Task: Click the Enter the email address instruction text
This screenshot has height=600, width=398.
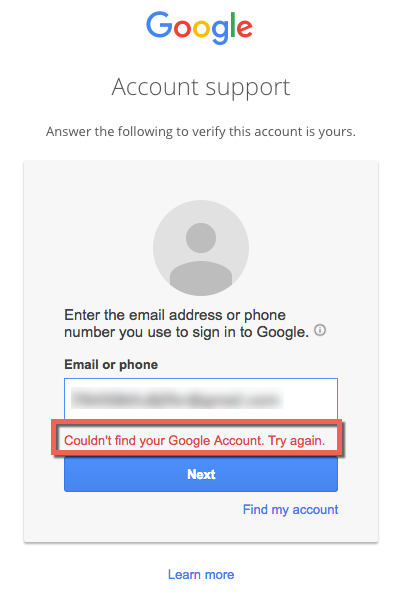Action: tap(186, 324)
